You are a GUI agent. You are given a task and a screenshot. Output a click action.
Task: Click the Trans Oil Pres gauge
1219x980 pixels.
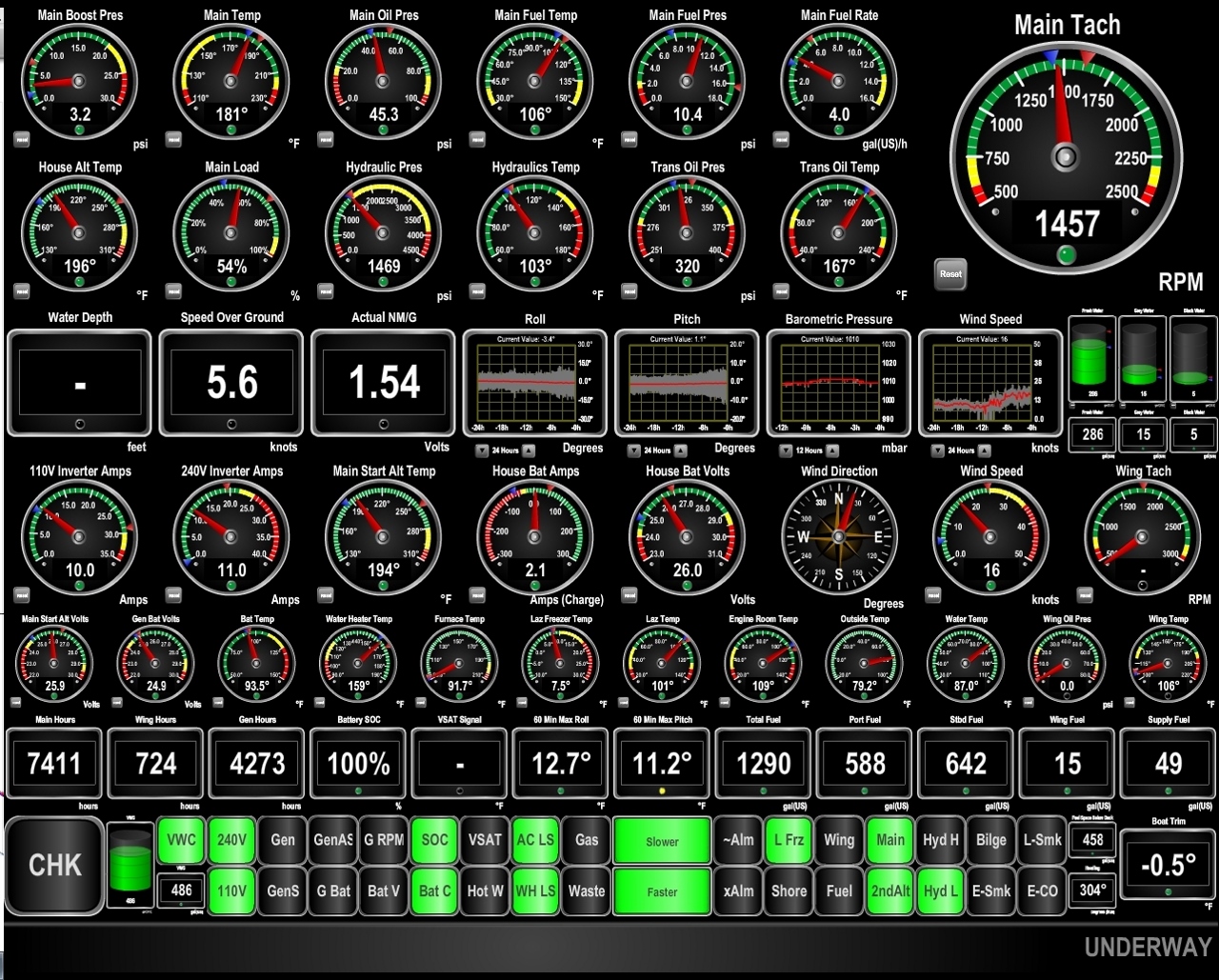687,233
